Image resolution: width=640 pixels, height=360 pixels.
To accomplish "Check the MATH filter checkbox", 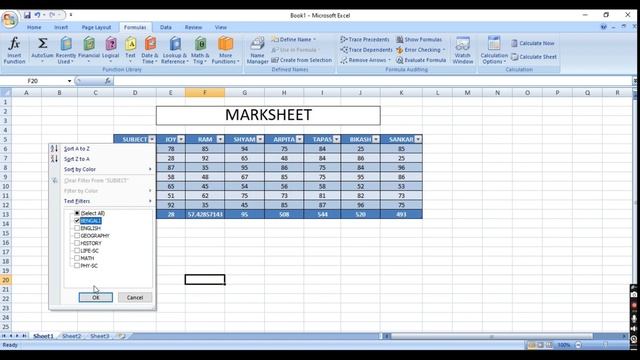I will pos(77,258).
